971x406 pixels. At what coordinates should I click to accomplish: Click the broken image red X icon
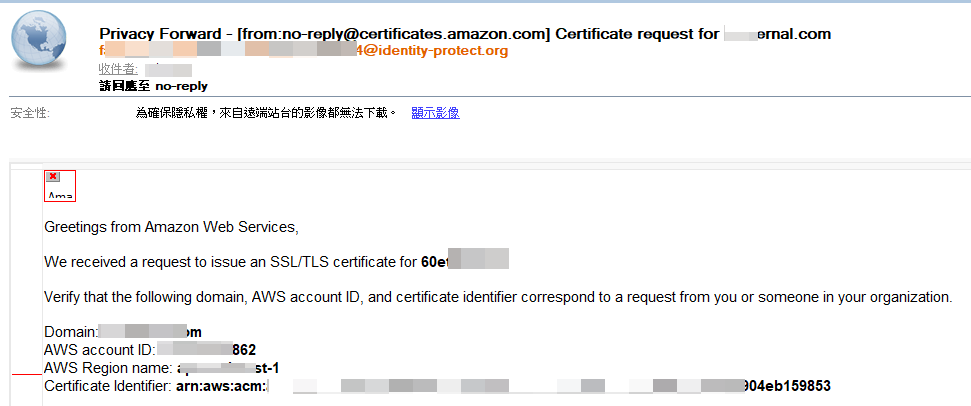pos(53,177)
